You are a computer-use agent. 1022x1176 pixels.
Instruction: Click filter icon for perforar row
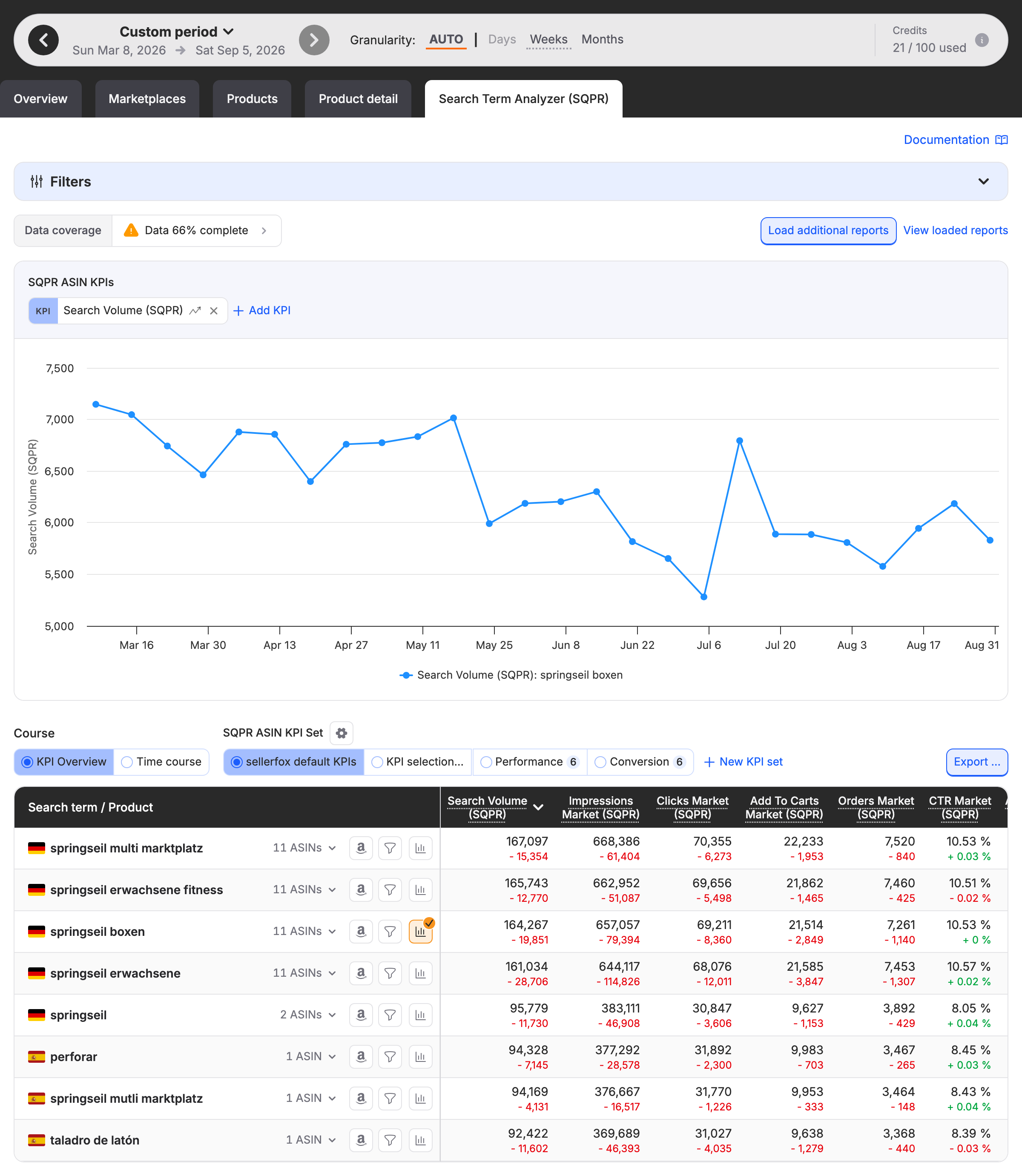[390, 1056]
